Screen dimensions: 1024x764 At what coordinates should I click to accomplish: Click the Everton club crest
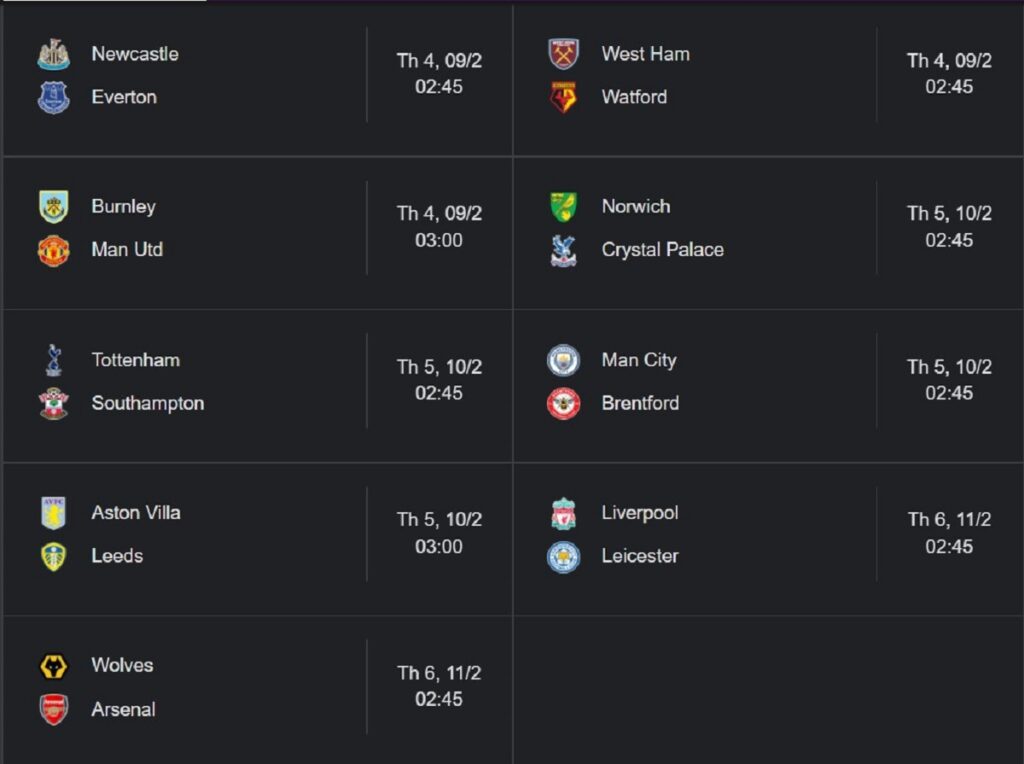coord(54,97)
